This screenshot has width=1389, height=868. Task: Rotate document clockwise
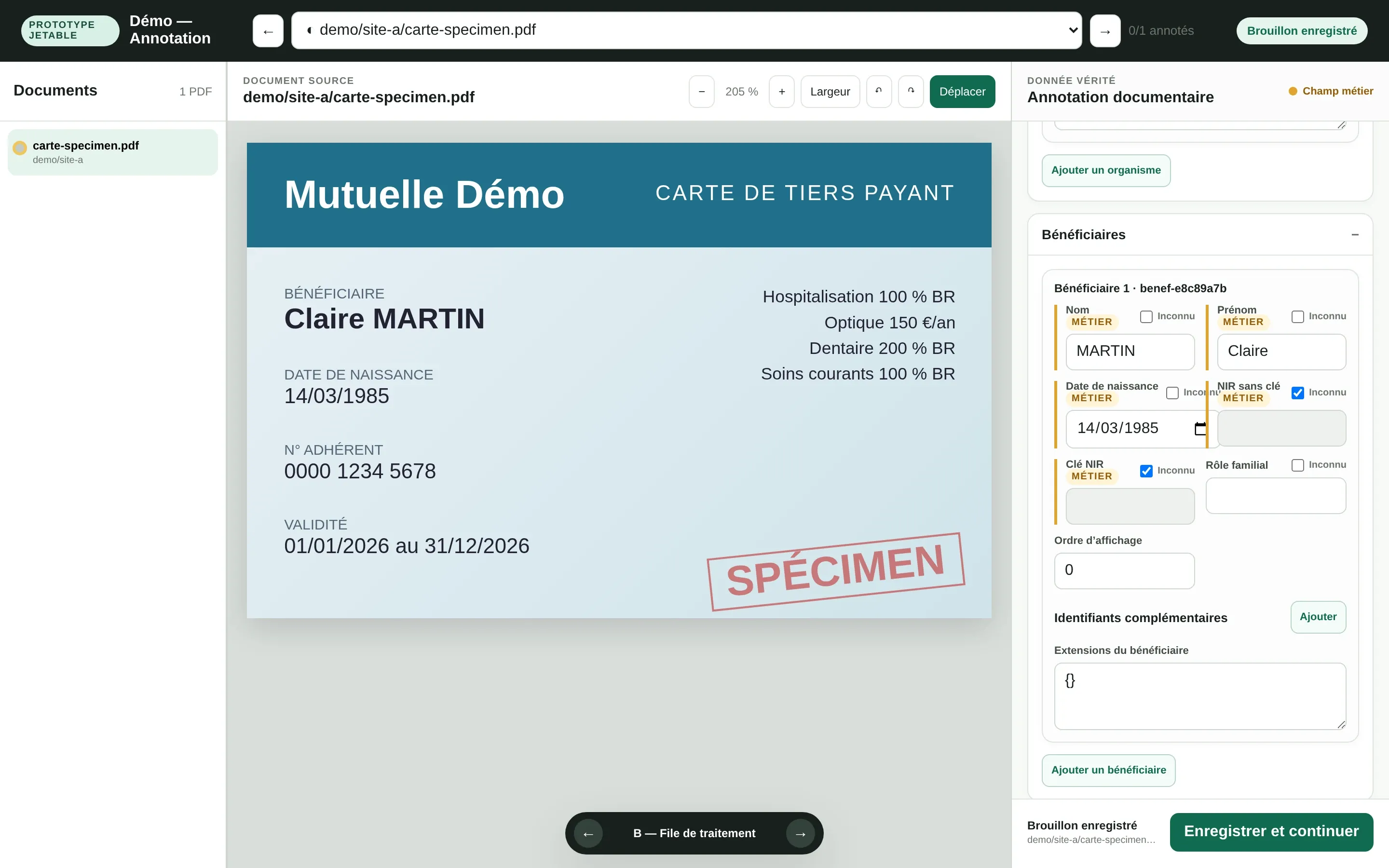click(x=911, y=92)
